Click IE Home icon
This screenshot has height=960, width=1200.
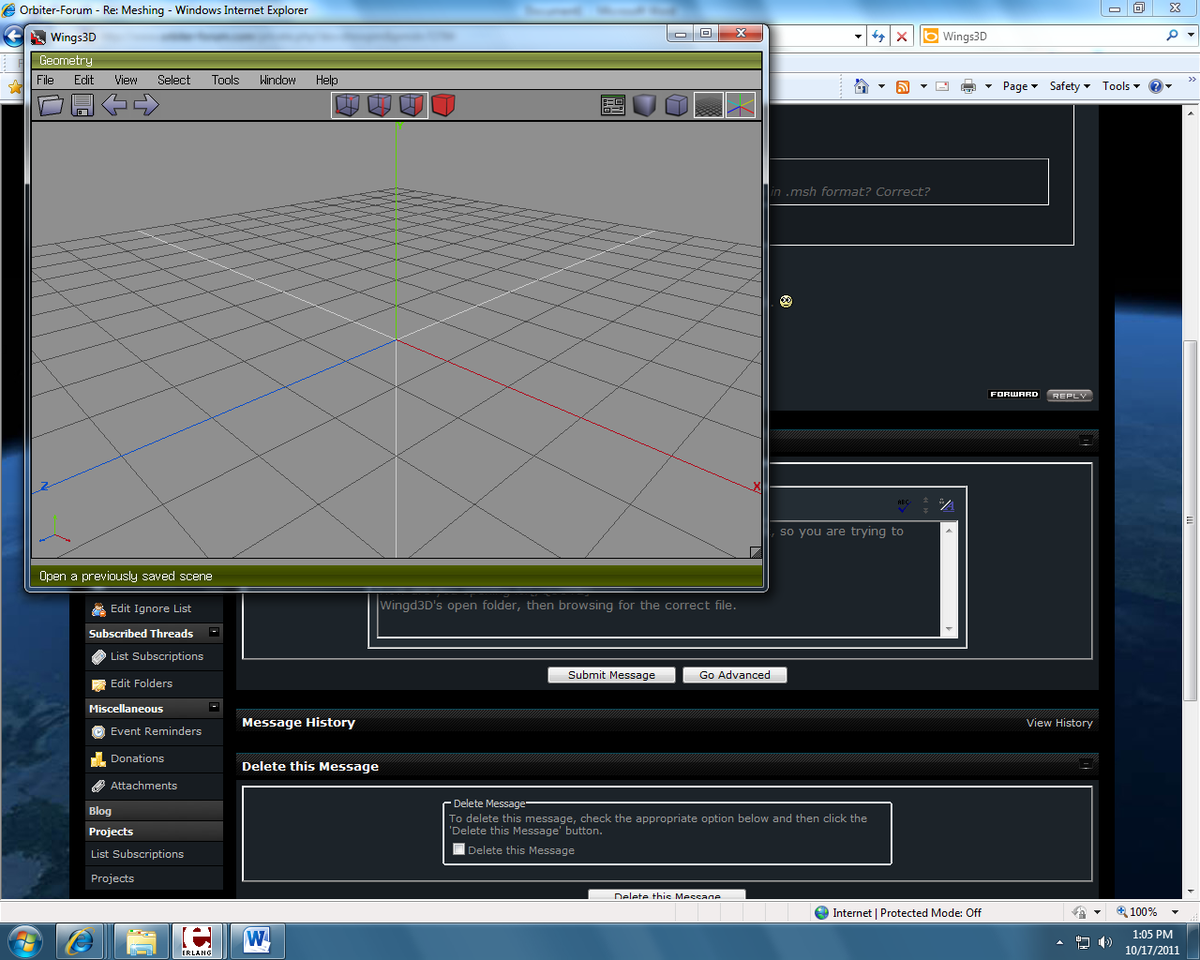(861, 86)
